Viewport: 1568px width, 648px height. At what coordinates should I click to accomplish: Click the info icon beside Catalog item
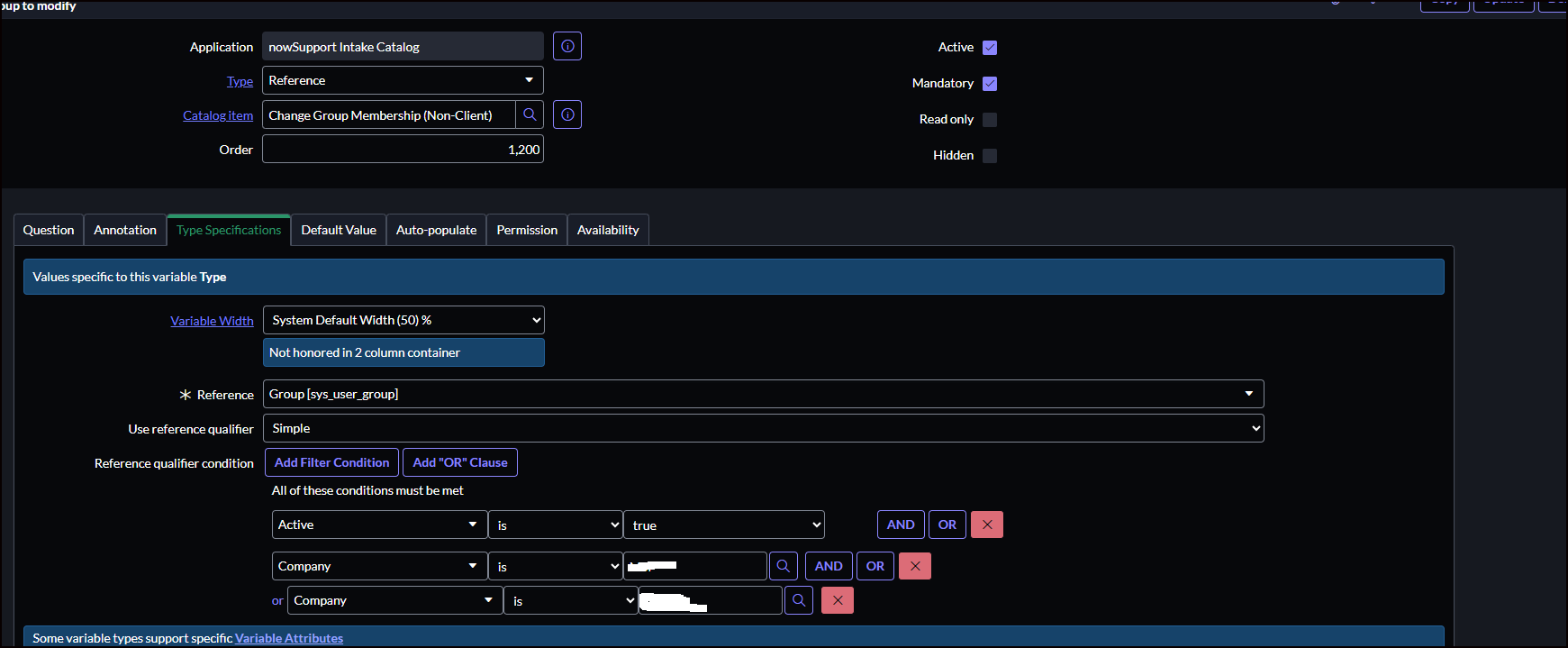(x=567, y=114)
